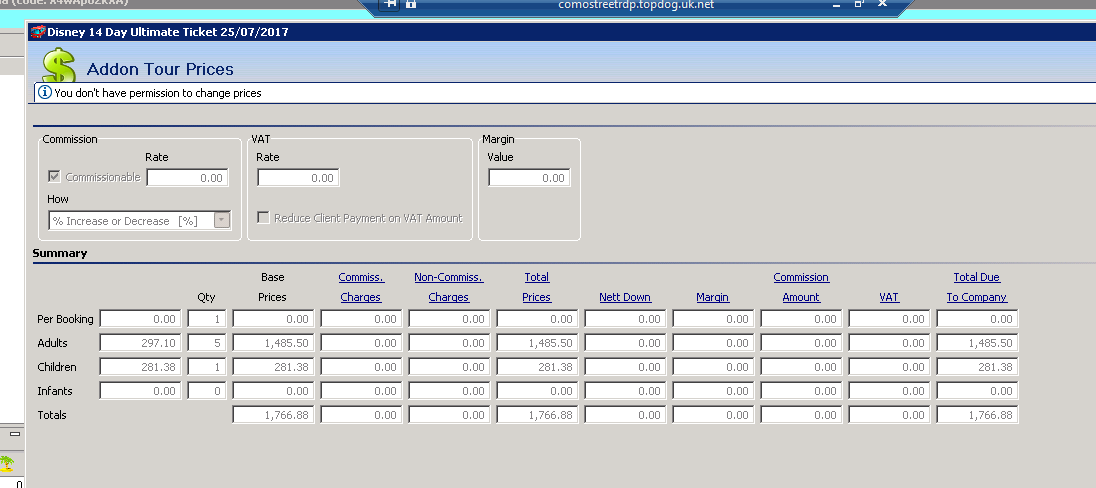The height and width of the screenshot is (488, 1096).
Task: Click the Total Prices column link
Action: (x=536, y=287)
